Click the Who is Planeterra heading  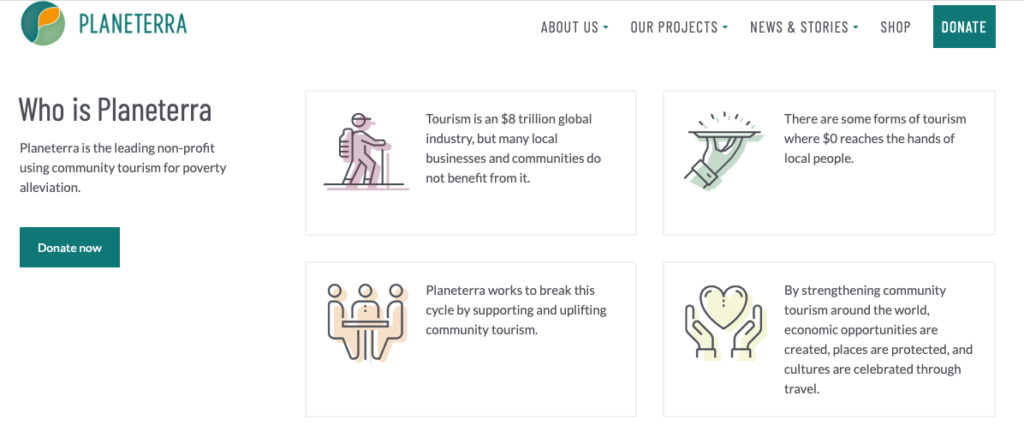(x=115, y=109)
